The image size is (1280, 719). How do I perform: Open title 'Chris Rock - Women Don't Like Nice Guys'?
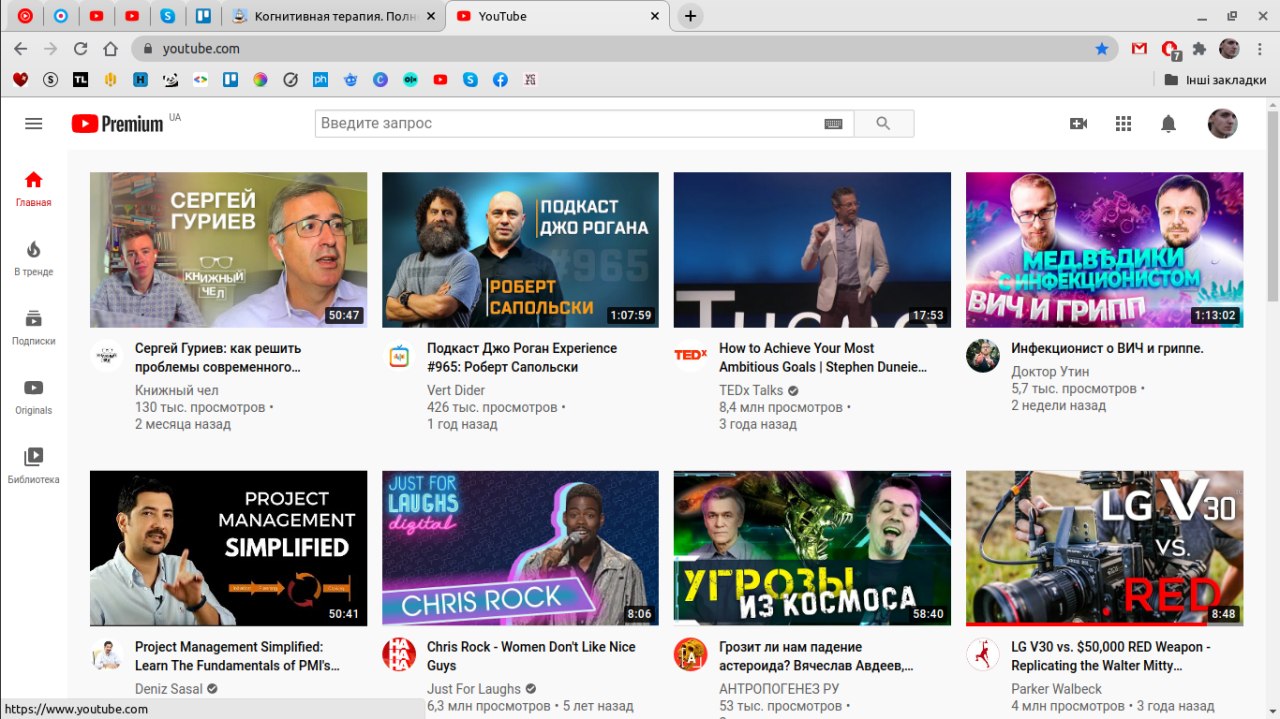click(531, 656)
